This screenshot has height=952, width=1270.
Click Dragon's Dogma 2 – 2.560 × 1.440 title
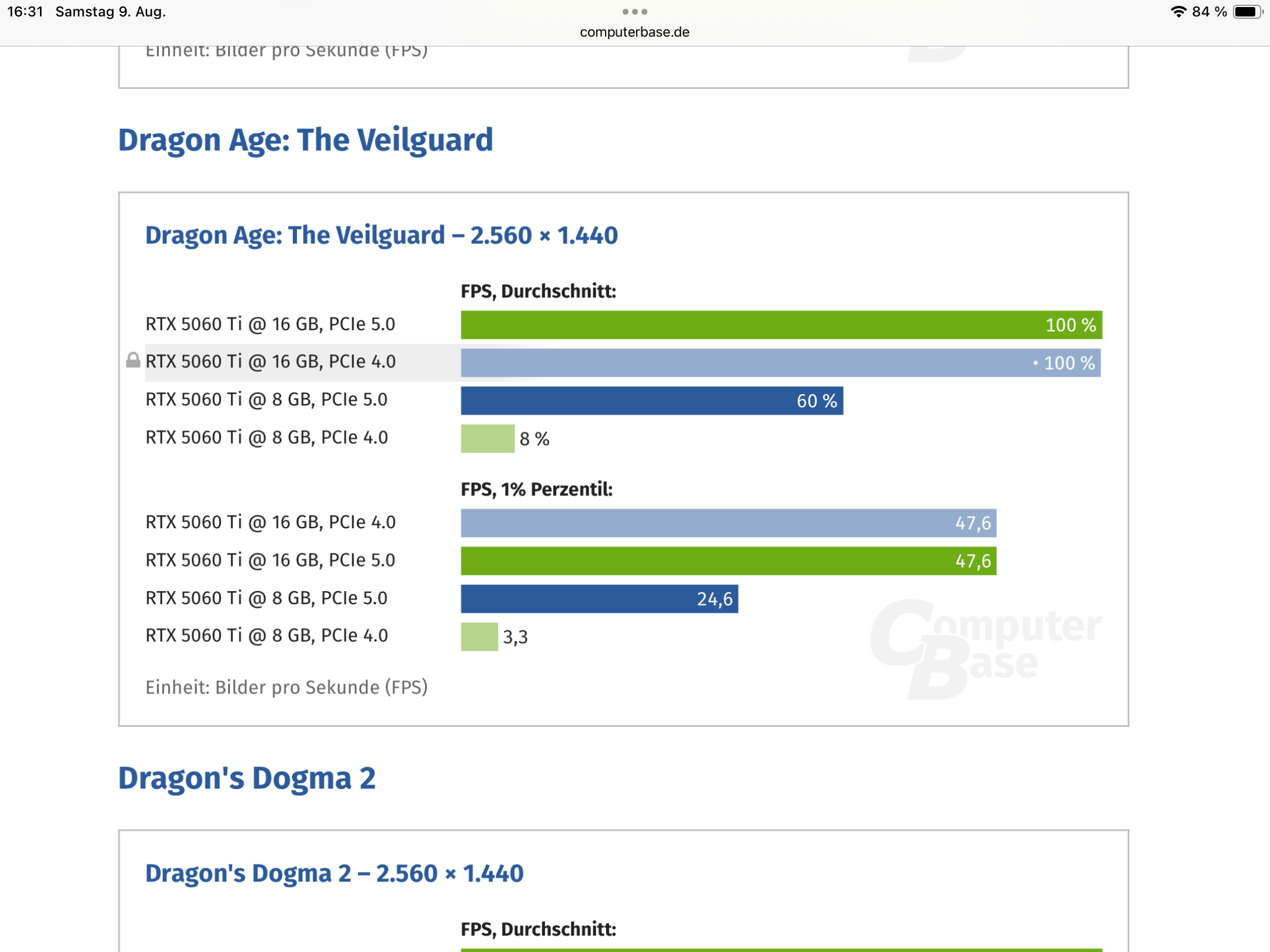point(334,873)
